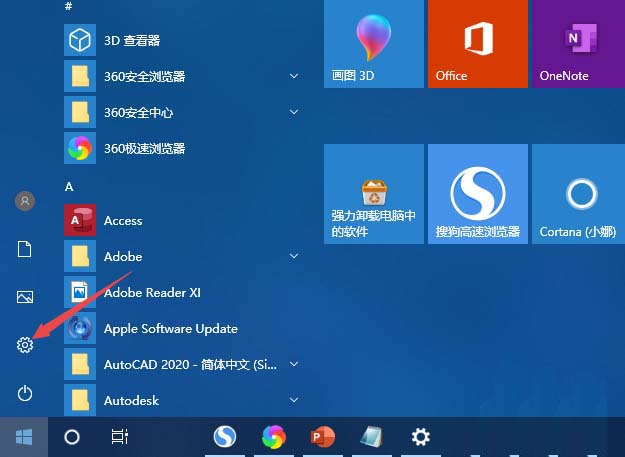Click the 360安全中心 folder icon

click(x=80, y=112)
